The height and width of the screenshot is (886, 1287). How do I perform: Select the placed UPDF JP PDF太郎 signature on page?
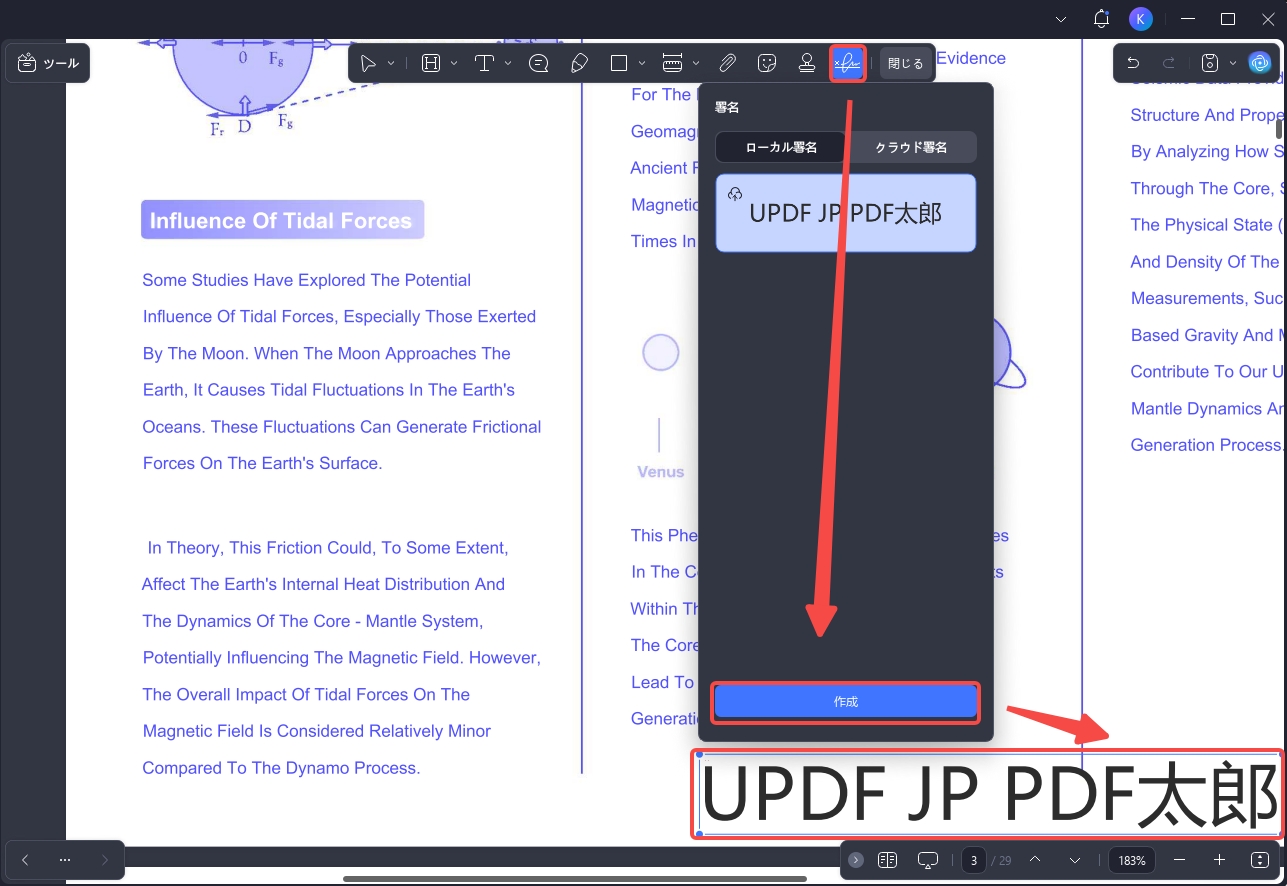coord(988,794)
